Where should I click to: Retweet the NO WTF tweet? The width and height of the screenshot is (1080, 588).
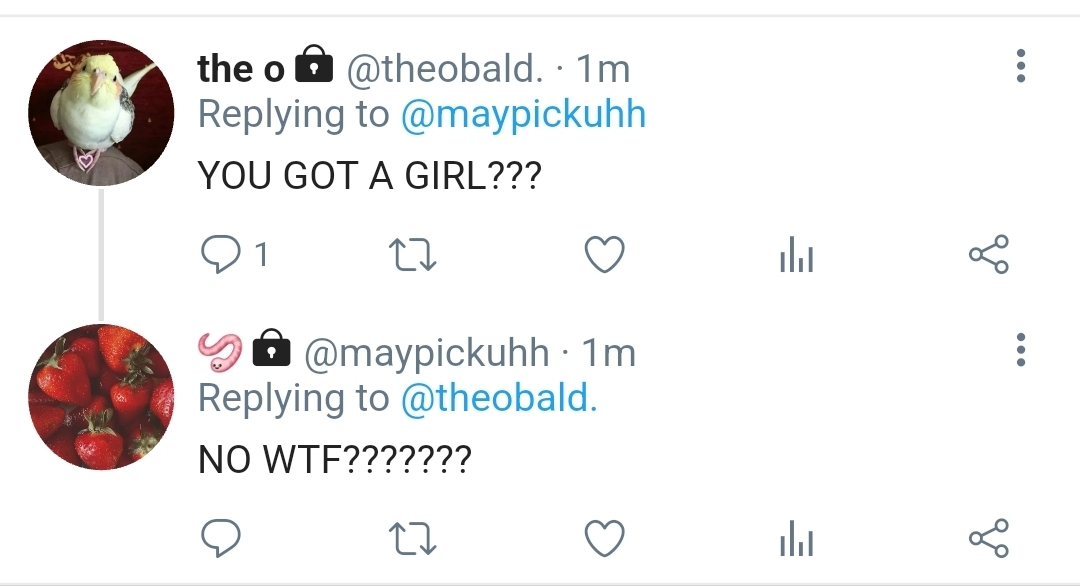click(x=413, y=538)
